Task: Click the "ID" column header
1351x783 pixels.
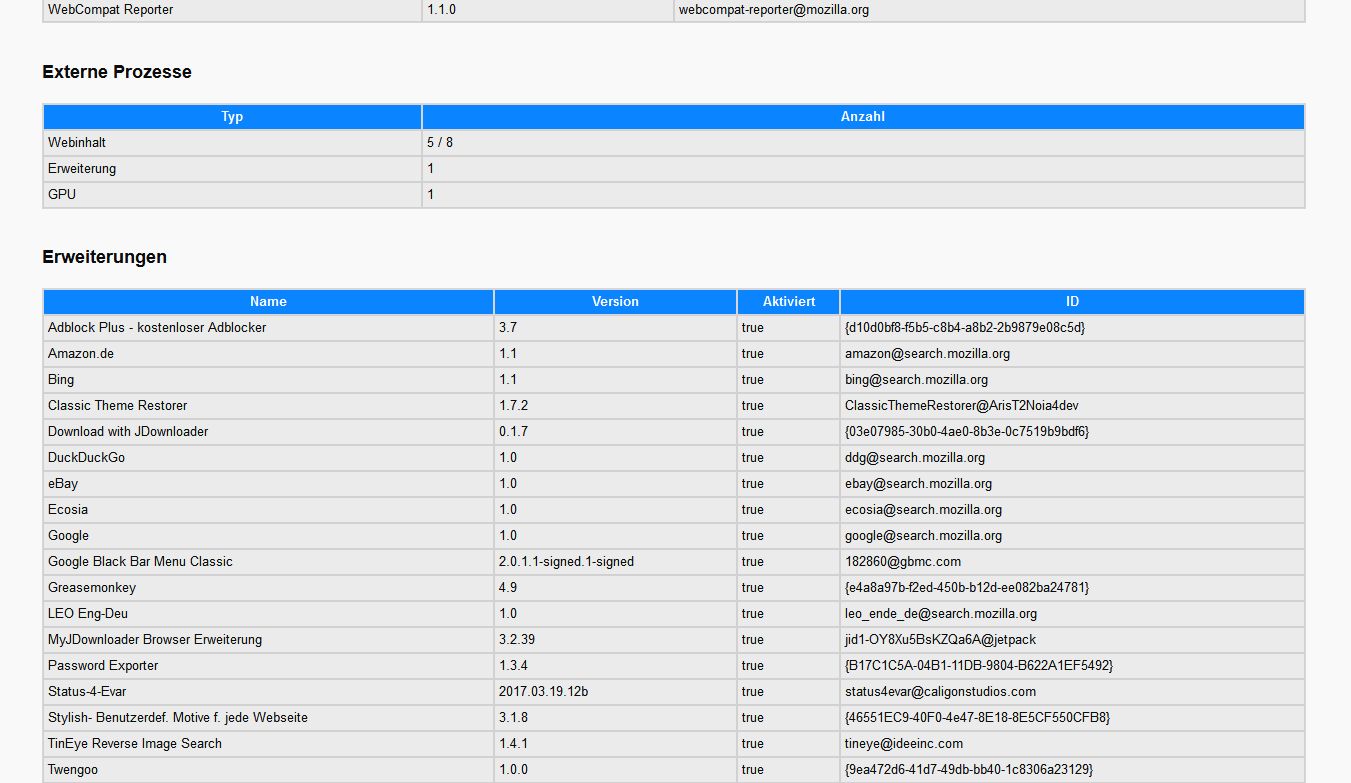Action: tap(1072, 302)
